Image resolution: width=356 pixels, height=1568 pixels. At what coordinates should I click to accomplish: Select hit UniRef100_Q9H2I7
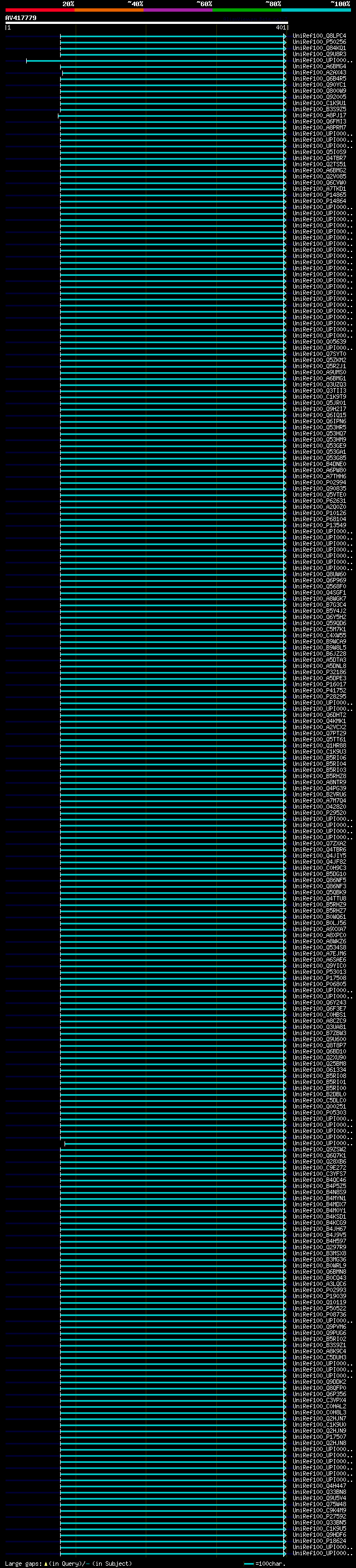coord(319,409)
